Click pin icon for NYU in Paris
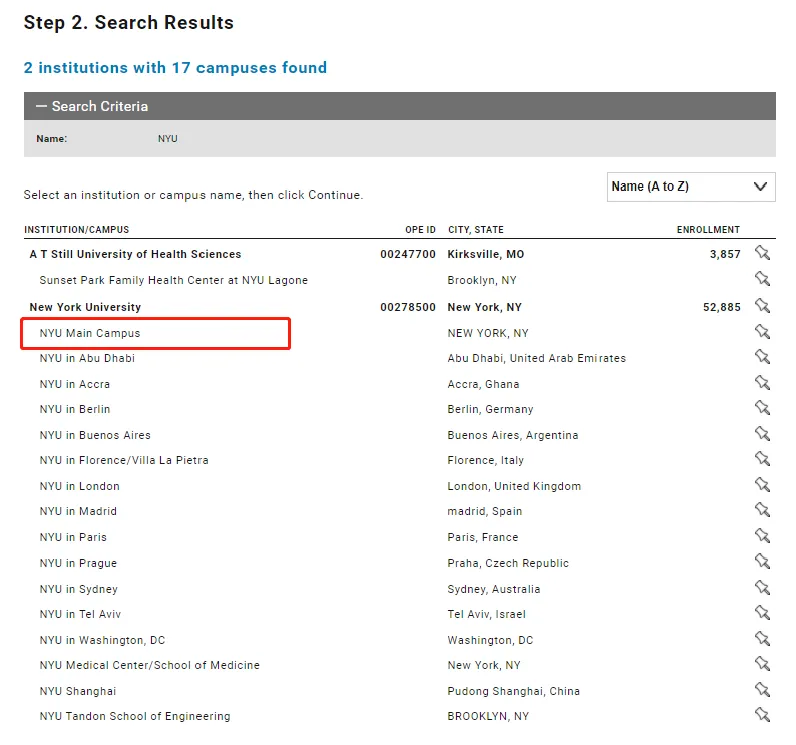Image resolution: width=796 pixels, height=745 pixels. click(x=762, y=537)
